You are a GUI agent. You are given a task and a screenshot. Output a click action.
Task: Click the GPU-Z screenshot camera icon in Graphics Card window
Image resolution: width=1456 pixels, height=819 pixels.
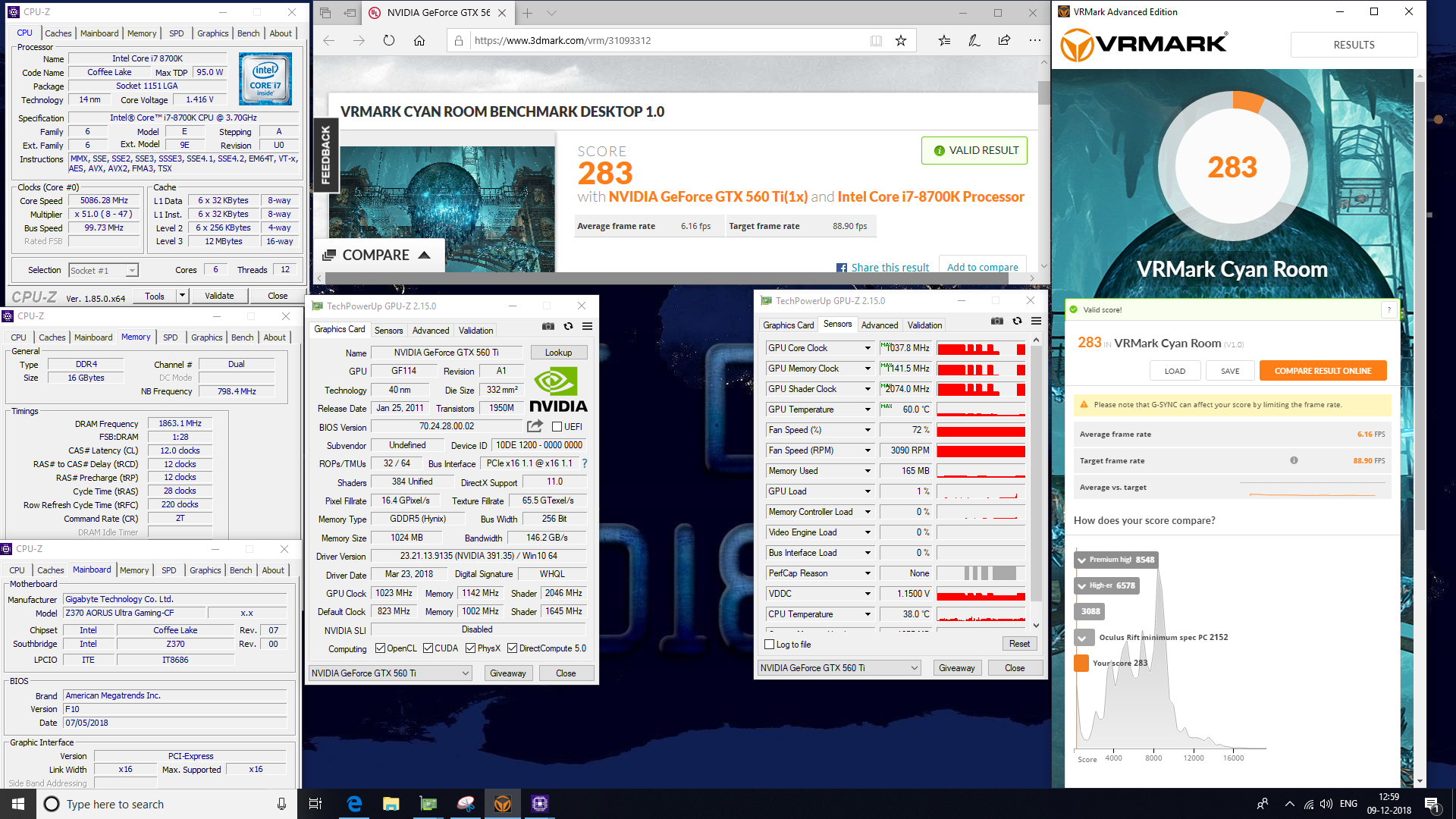point(548,327)
